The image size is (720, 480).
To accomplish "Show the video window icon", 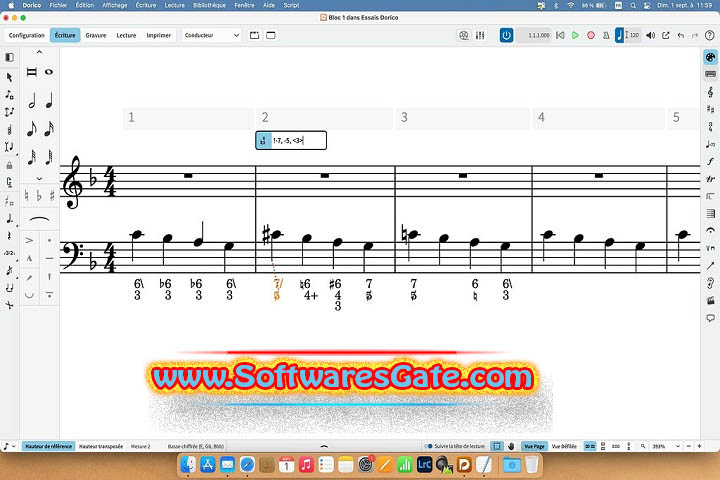I will click(x=464, y=35).
